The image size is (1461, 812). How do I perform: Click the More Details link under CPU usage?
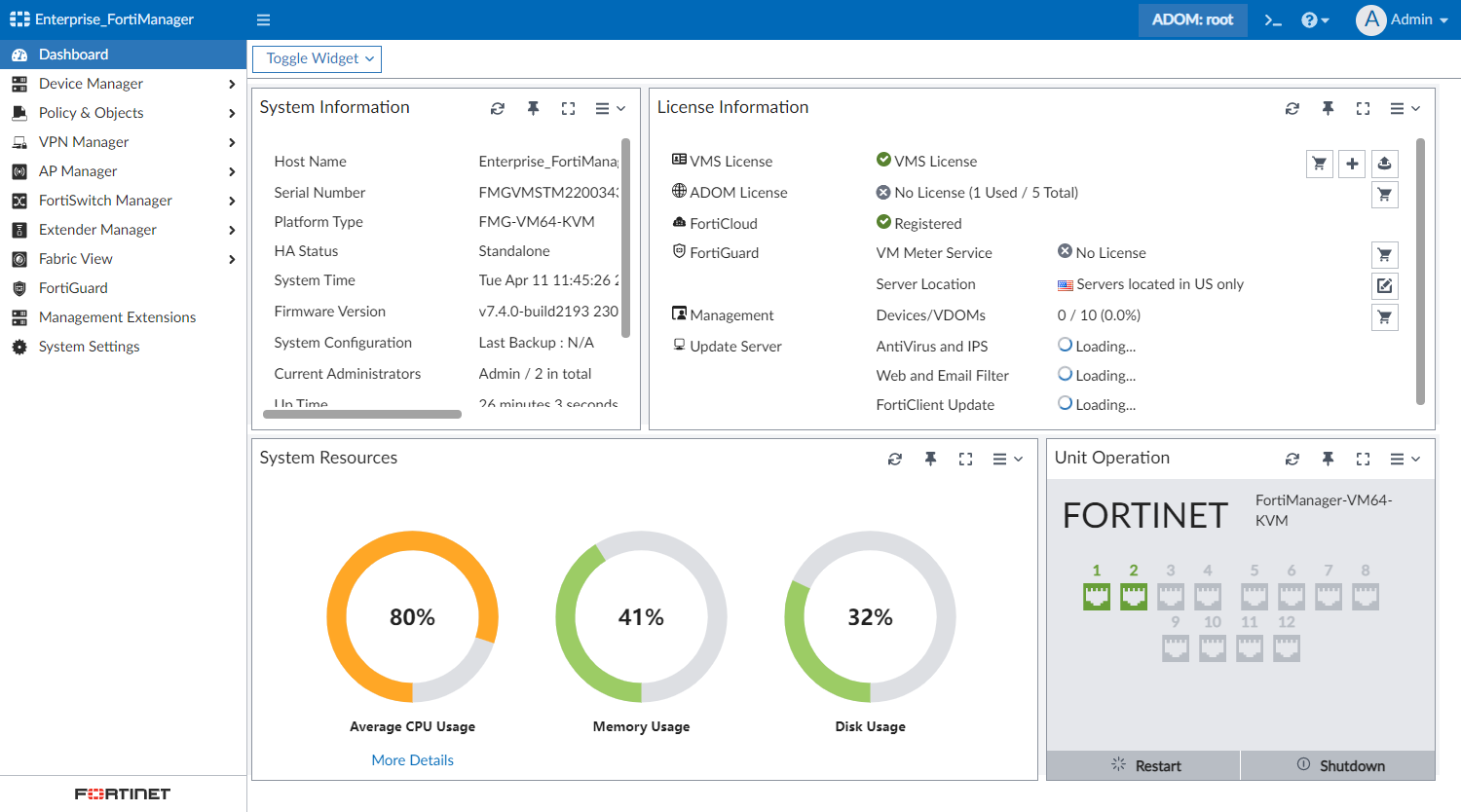tap(413, 759)
